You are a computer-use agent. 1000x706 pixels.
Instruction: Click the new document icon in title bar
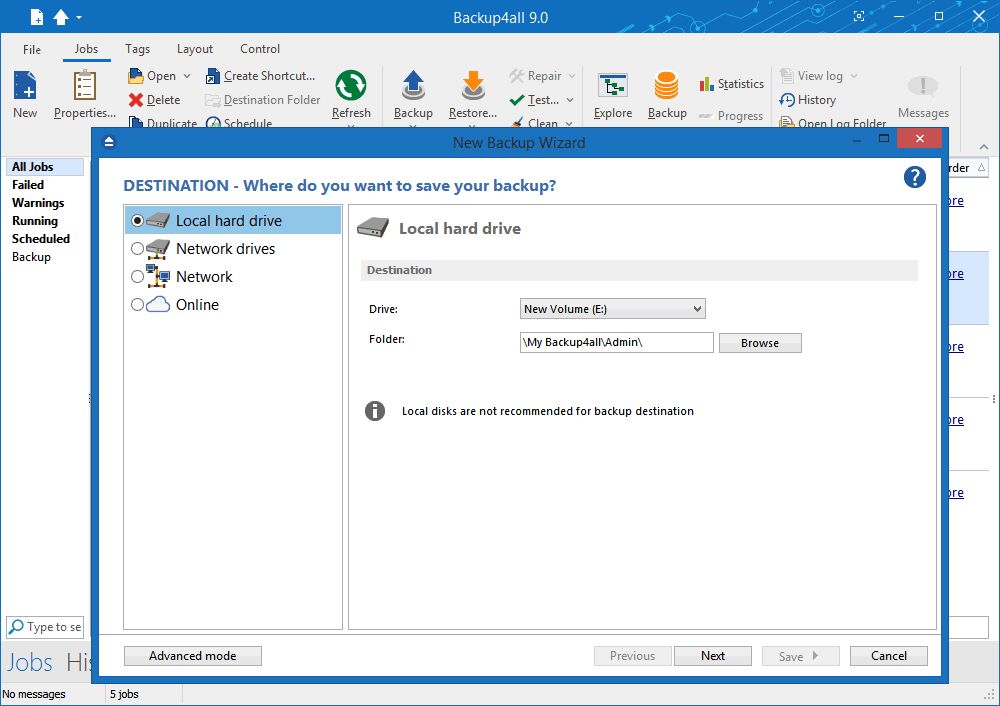38,17
